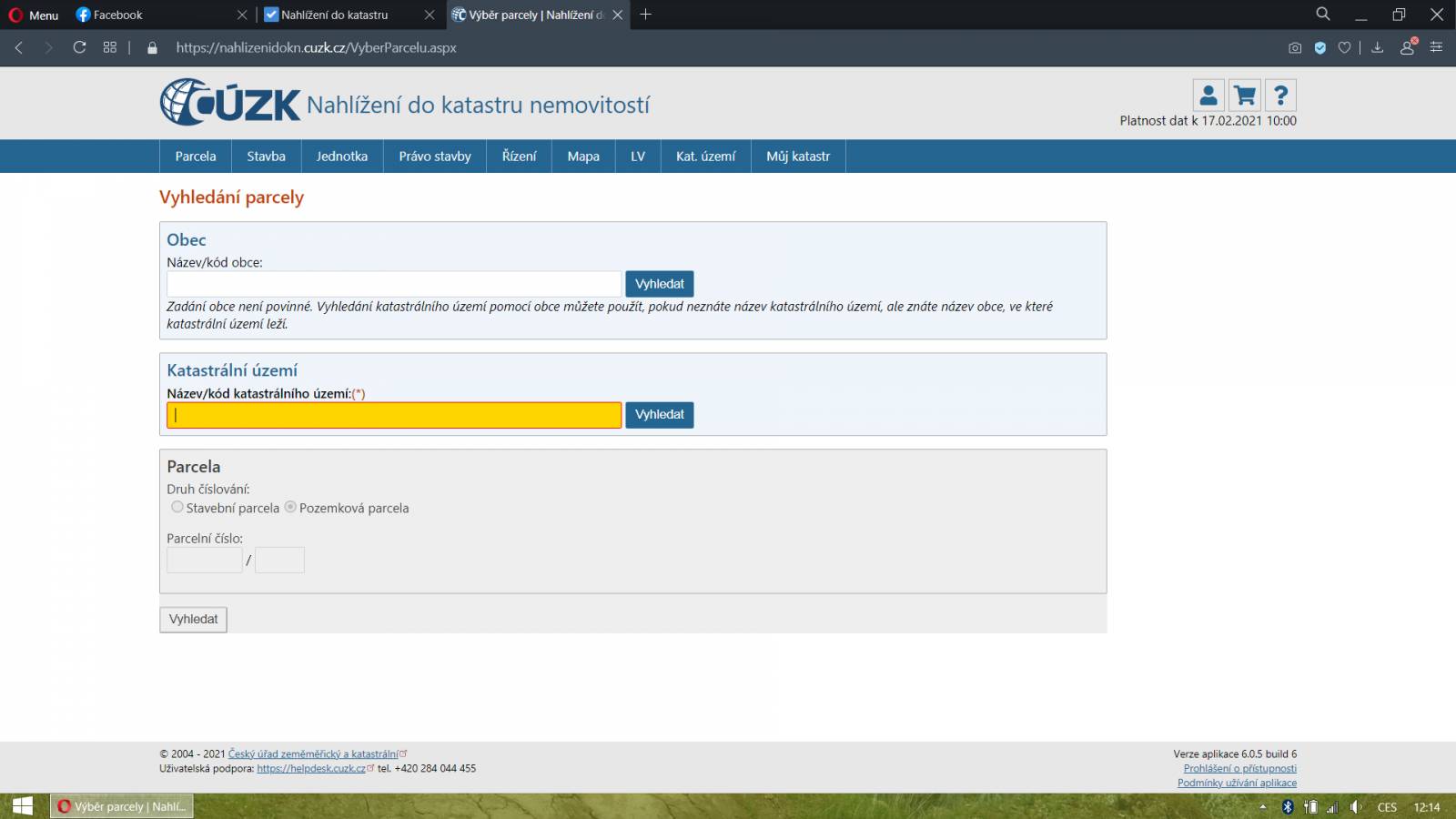Search open tabs magnifier icon
Viewport: 1456px width, 819px height.
[x=1323, y=14]
